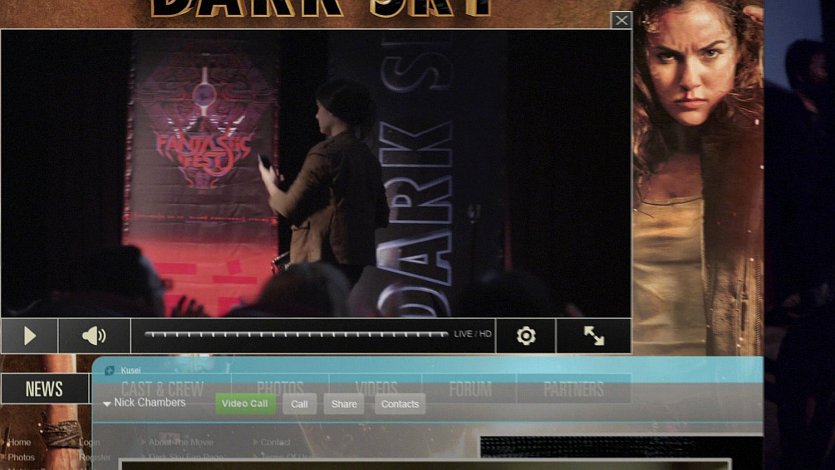This screenshot has height=470, width=835.
Task: Click the Kusei app icon in title bar
Action: pos(110,370)
